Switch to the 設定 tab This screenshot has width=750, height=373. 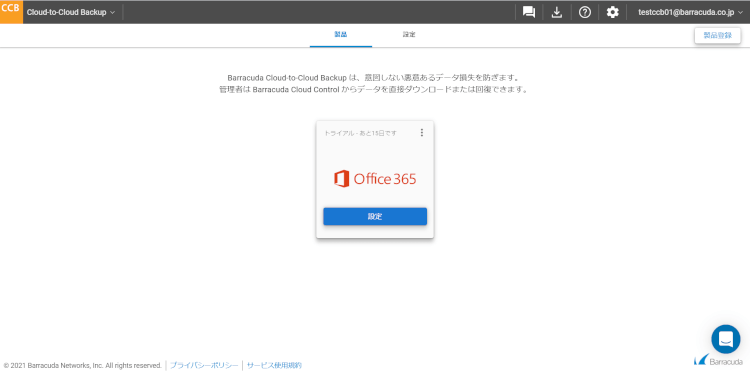pos(409,35)
